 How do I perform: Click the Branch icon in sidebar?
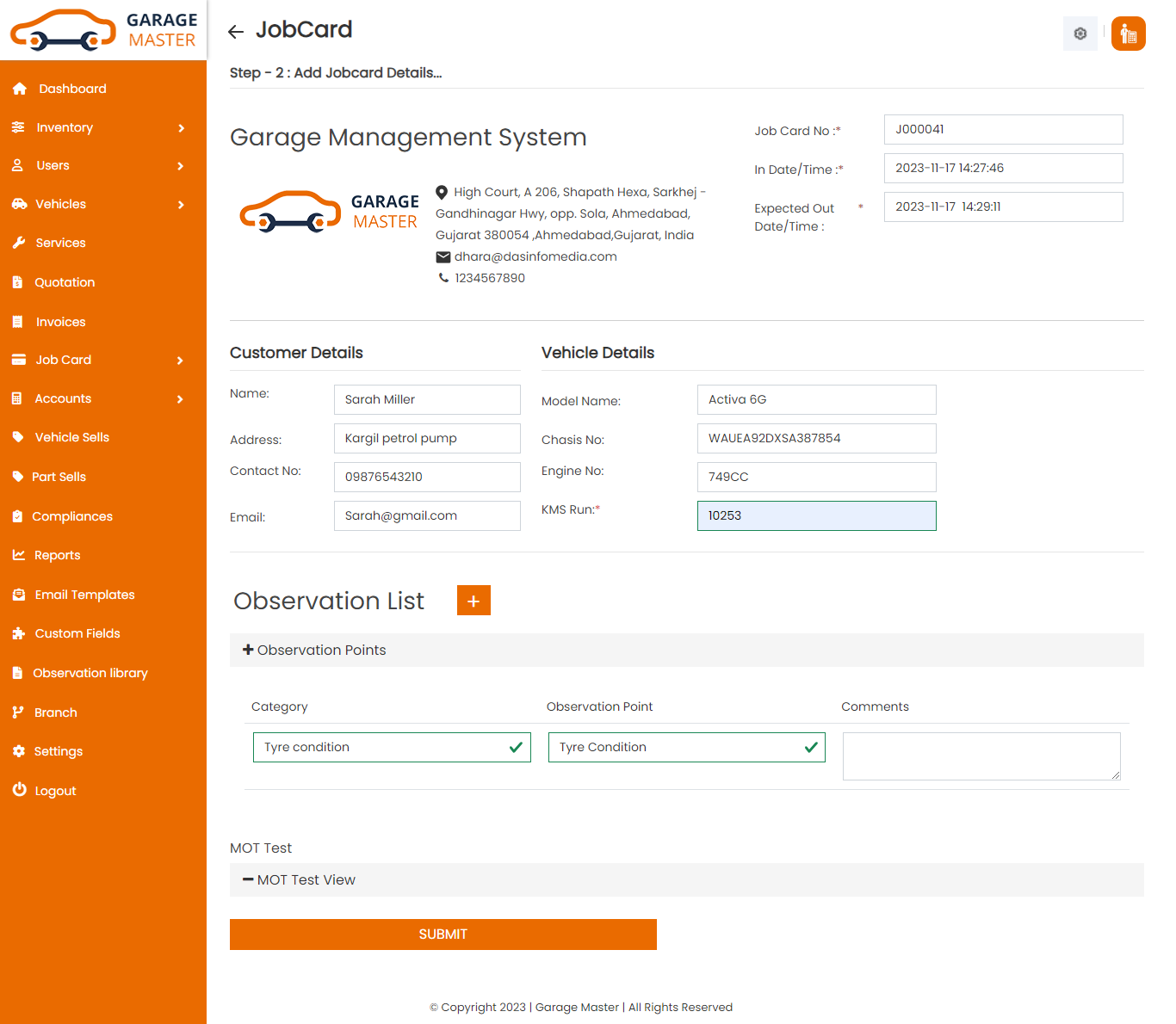(17, 712)
